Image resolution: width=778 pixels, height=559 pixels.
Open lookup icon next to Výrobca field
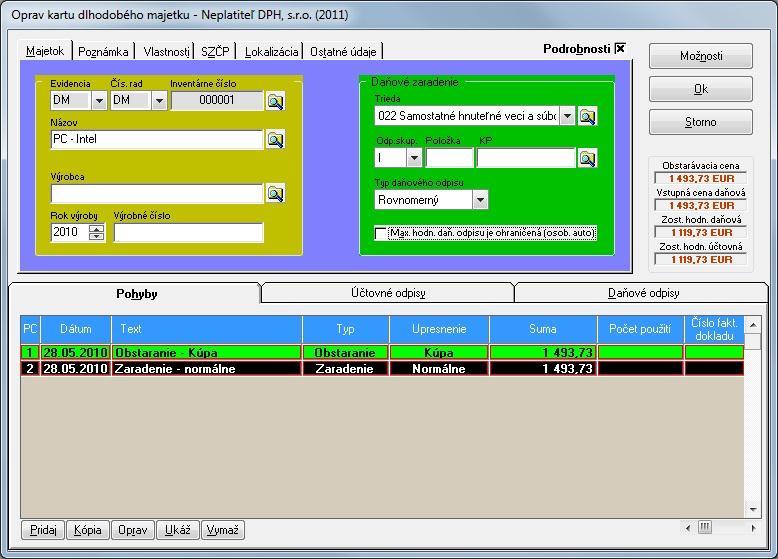[x=275, y=193]
